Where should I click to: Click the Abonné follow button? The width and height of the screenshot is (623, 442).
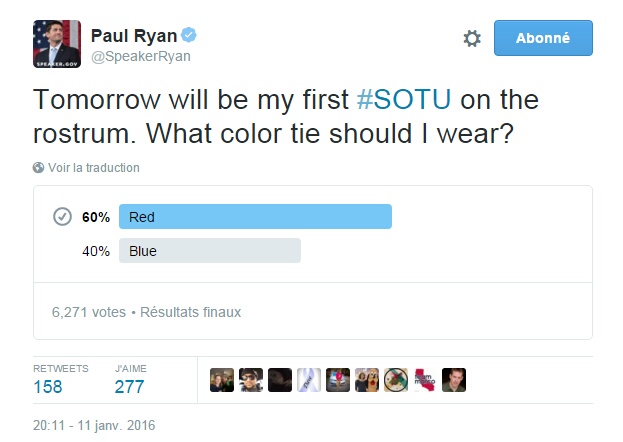[x=543, y=38]
